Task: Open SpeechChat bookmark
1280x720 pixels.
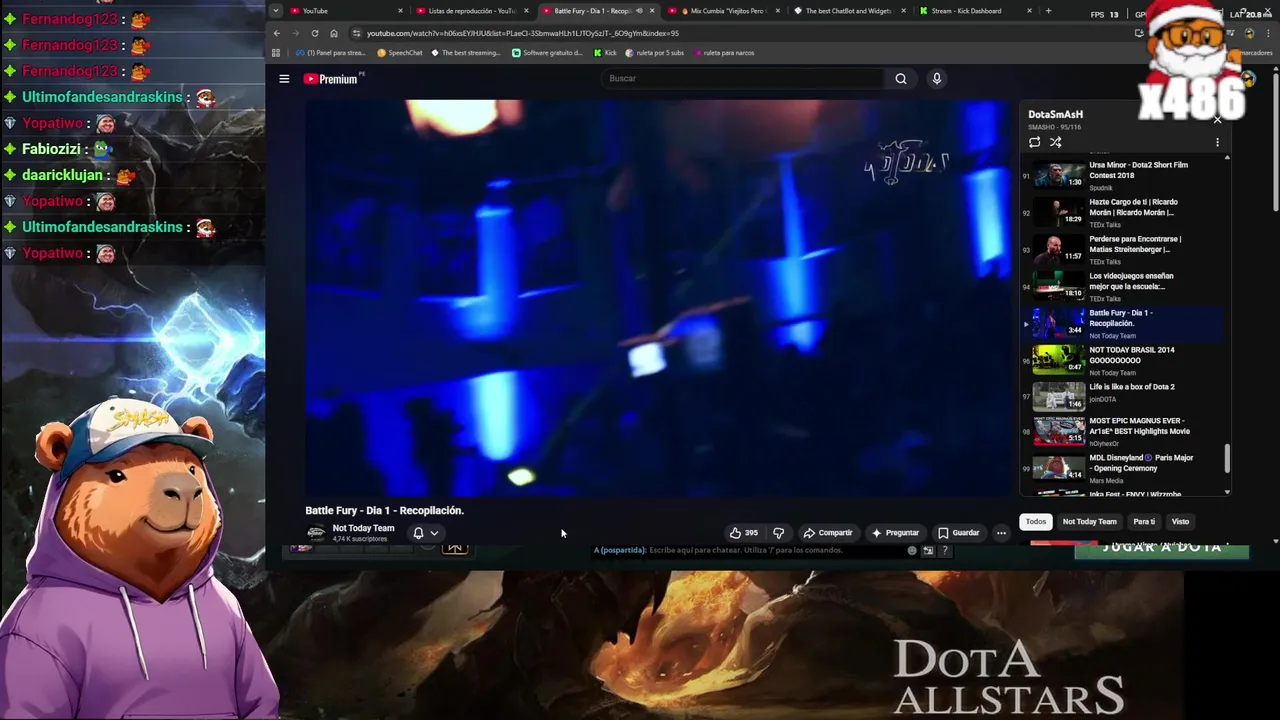Action: tap(400, 53)
